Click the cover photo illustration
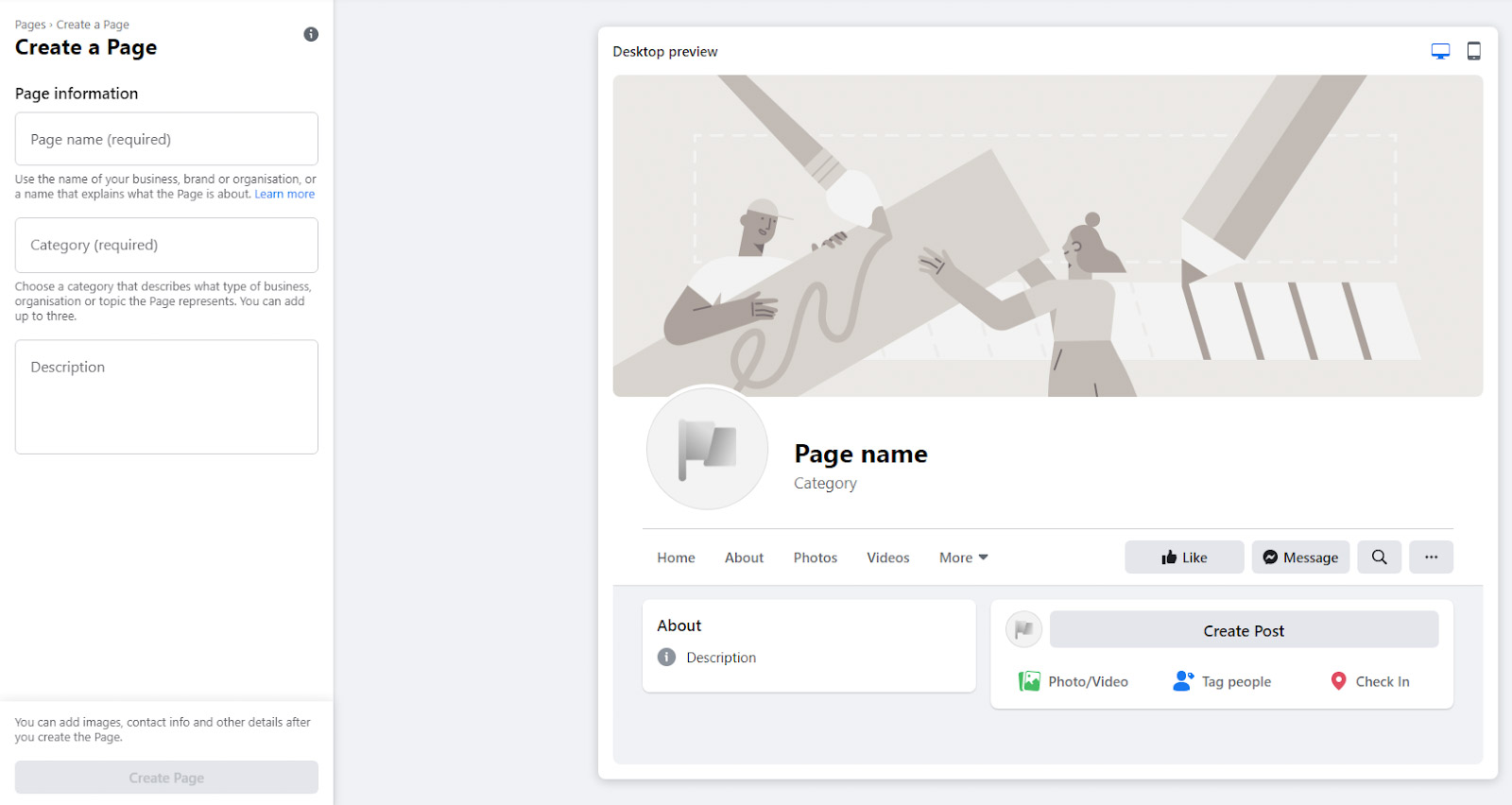The image size is (1512, 805). coord(1048,235)
